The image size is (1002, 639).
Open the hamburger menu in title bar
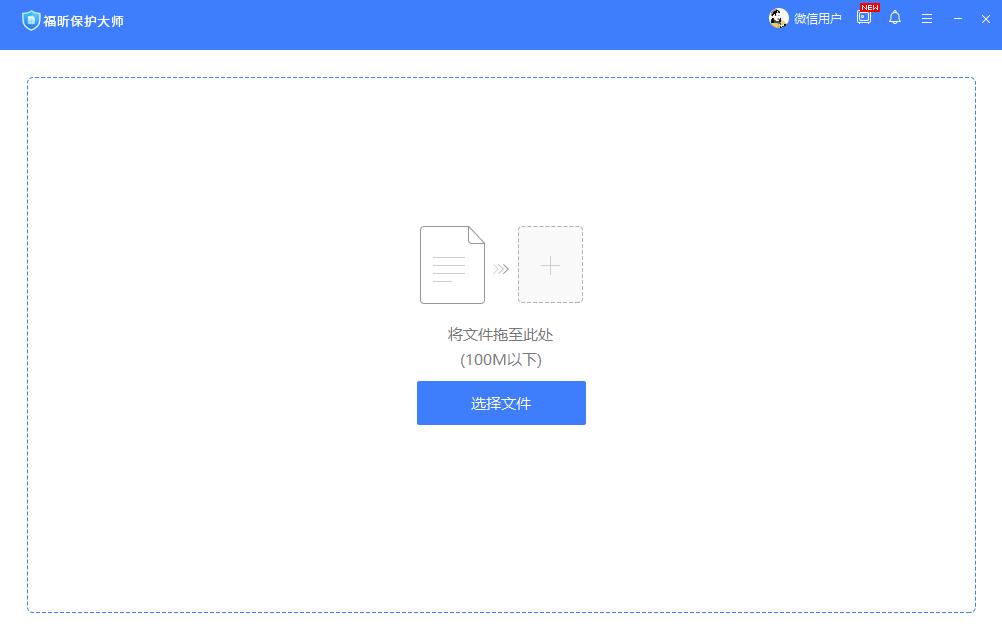[x=927, y=18]
